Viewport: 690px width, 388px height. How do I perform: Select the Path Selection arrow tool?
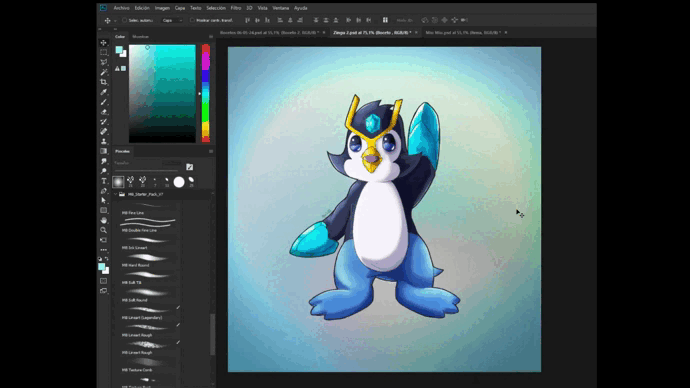[x=103, y=201]
